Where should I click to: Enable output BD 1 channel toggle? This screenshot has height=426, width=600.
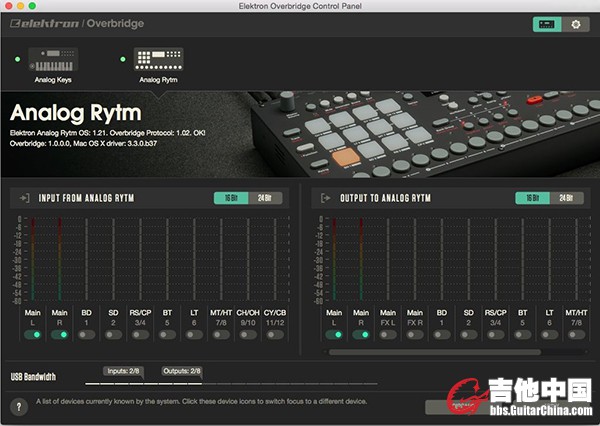tap(442, 335)
